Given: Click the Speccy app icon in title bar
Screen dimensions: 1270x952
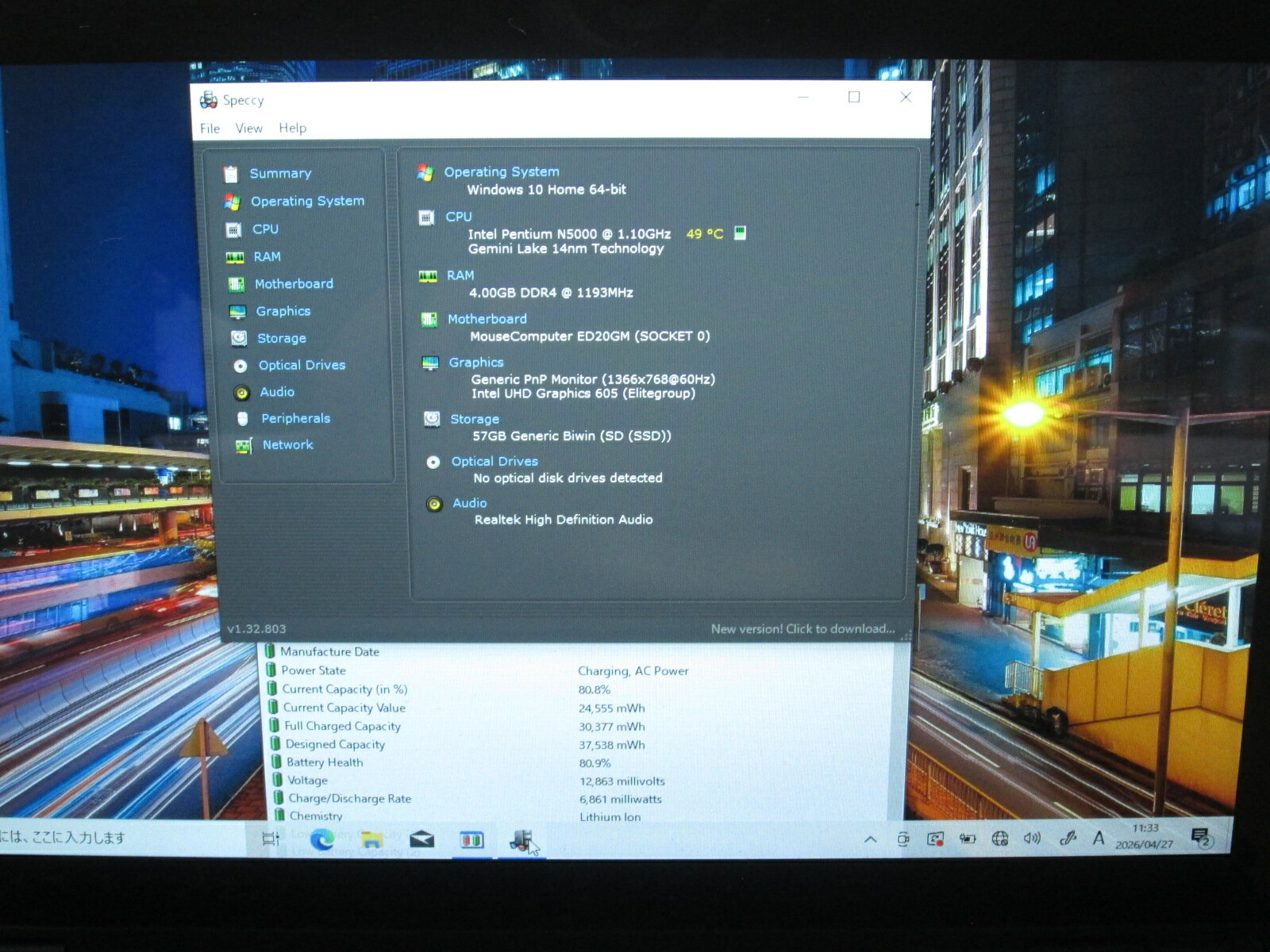Looking at the screenshot, I should [209, 100].
